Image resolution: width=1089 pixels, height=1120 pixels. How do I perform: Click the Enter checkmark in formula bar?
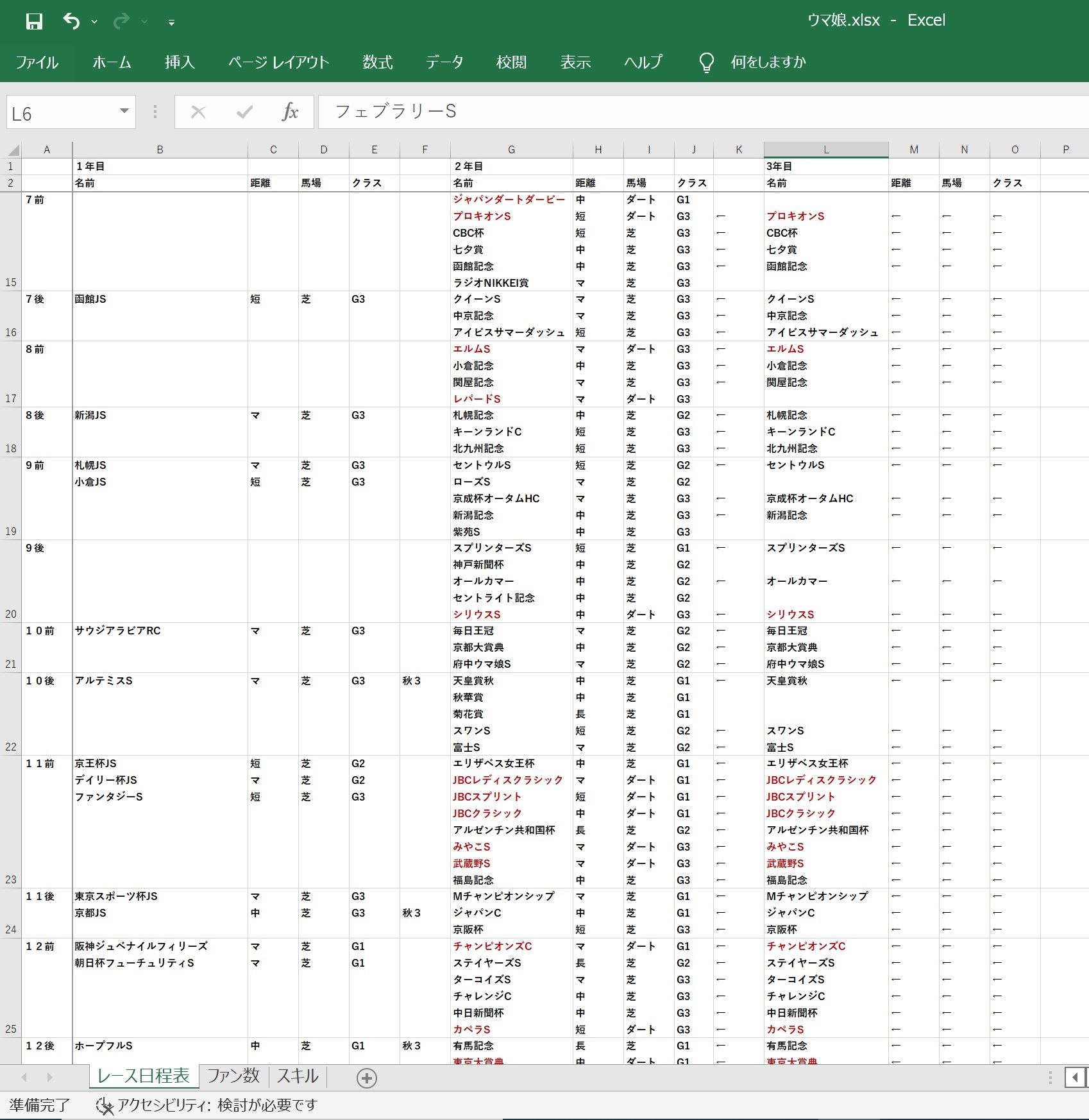244,112
